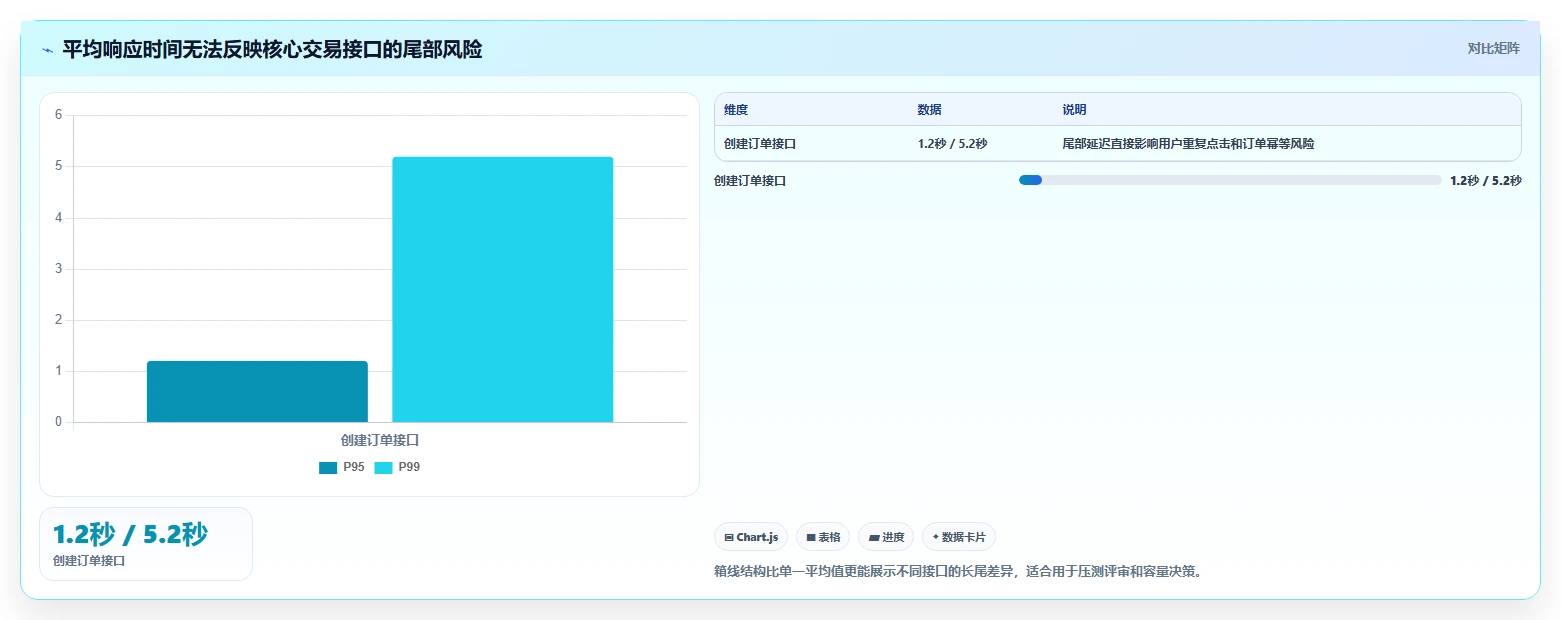1561x620 pixels.
Task: Click the panel title 平均响应时间无法反映
Action: click(x=272, y=49)
